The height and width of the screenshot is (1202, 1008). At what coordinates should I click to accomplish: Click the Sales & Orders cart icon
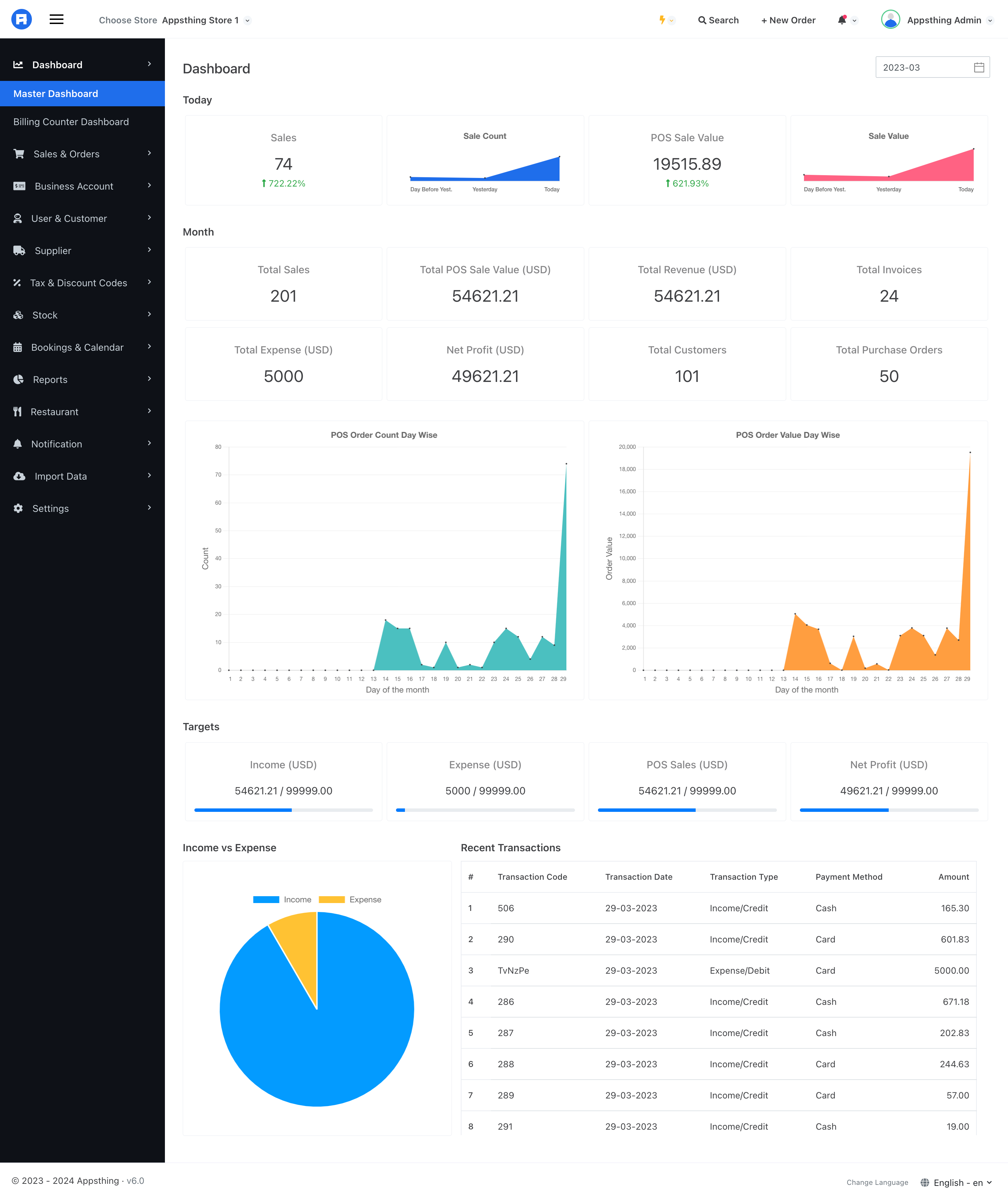[x=19, y=154]
